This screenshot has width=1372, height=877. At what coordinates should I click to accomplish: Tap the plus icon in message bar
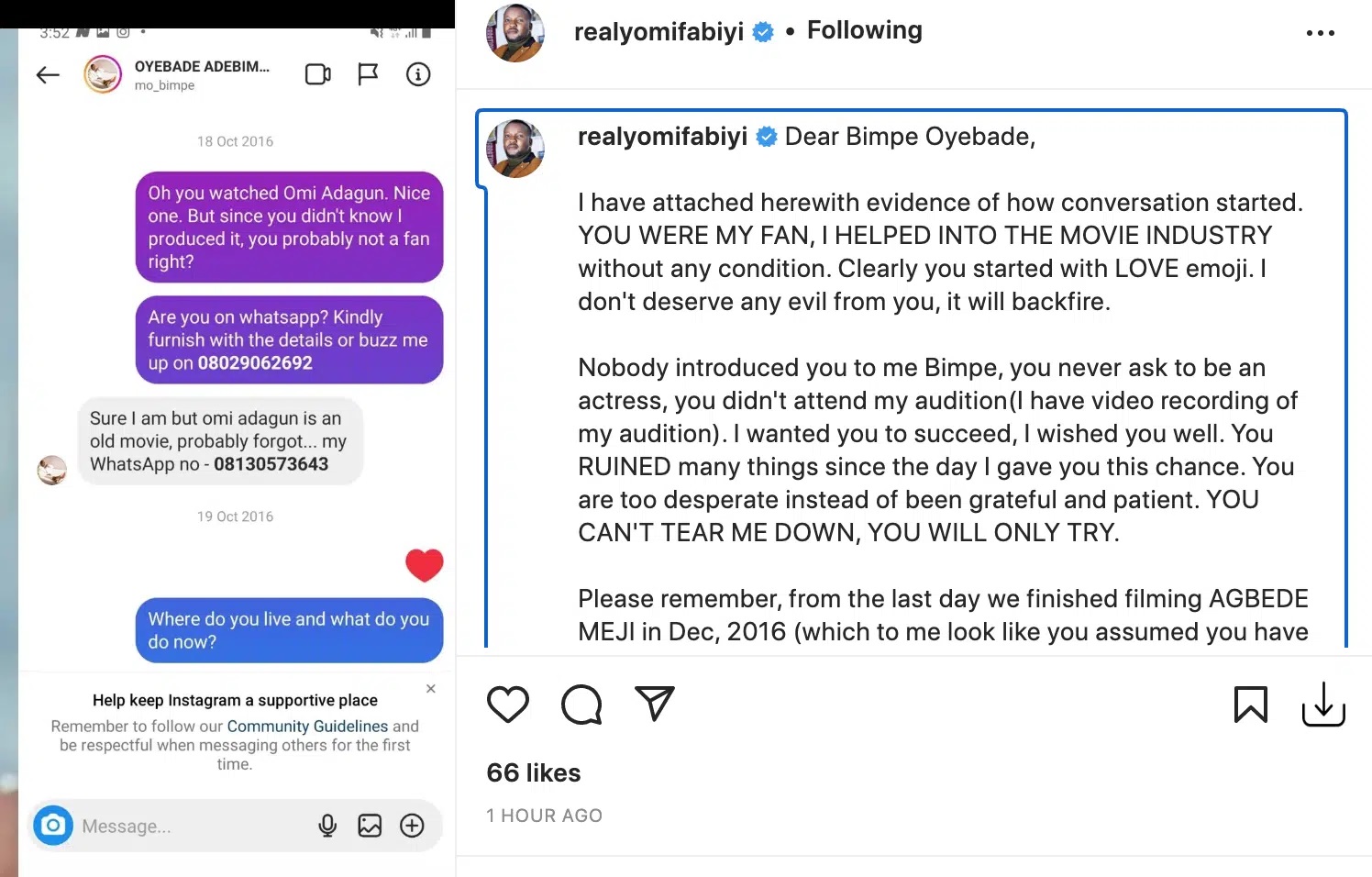413,826
